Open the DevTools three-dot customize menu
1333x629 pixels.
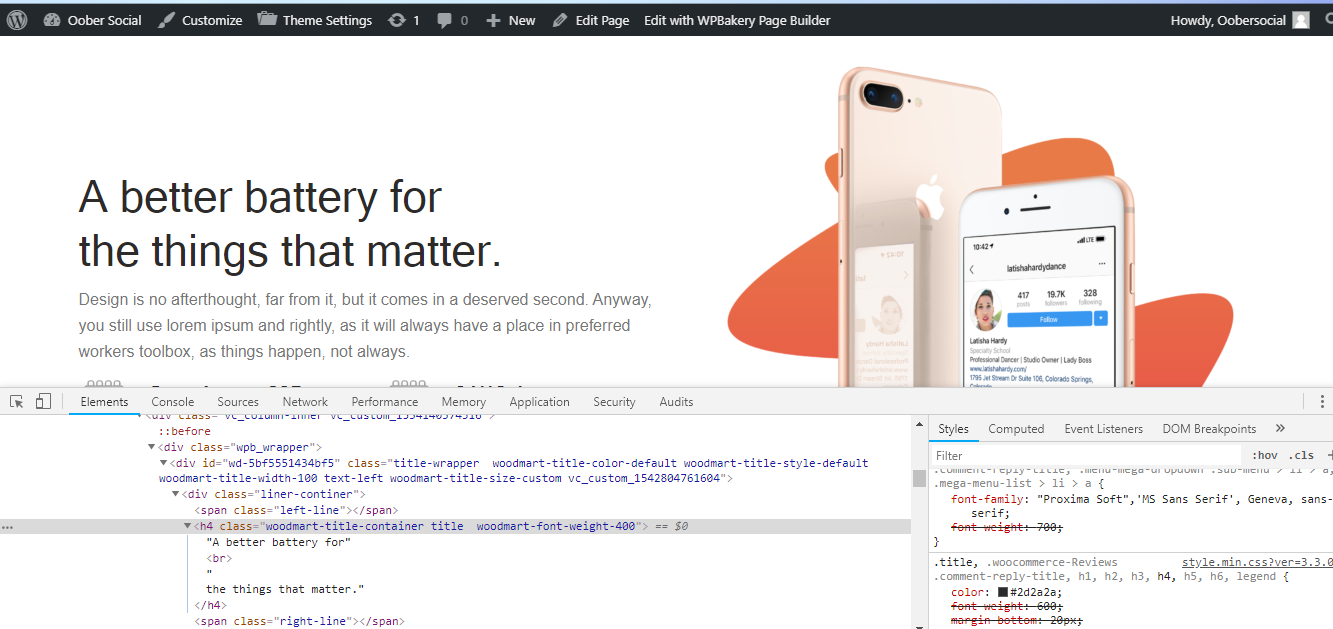(x=1322, y=402)
